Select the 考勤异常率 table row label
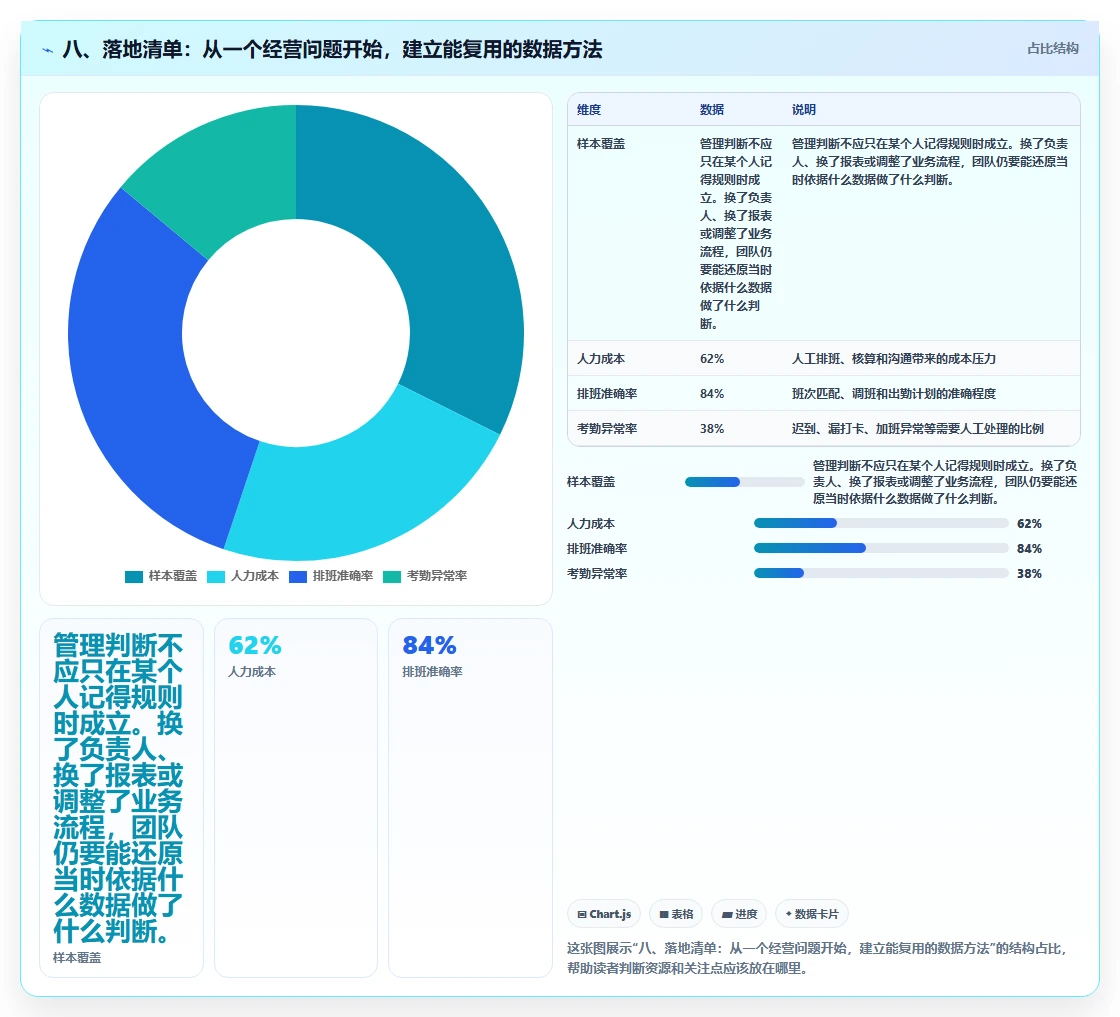1120x1017 pixels. click(x=606, y=429)
